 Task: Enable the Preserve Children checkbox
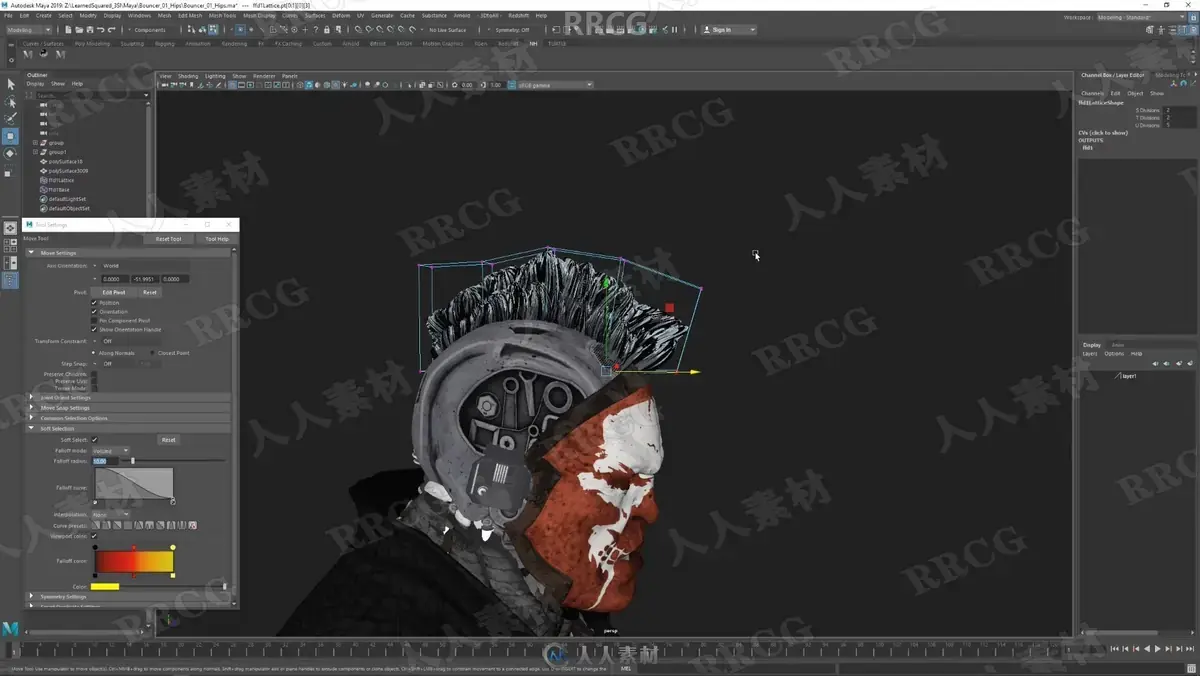[95, 374]
